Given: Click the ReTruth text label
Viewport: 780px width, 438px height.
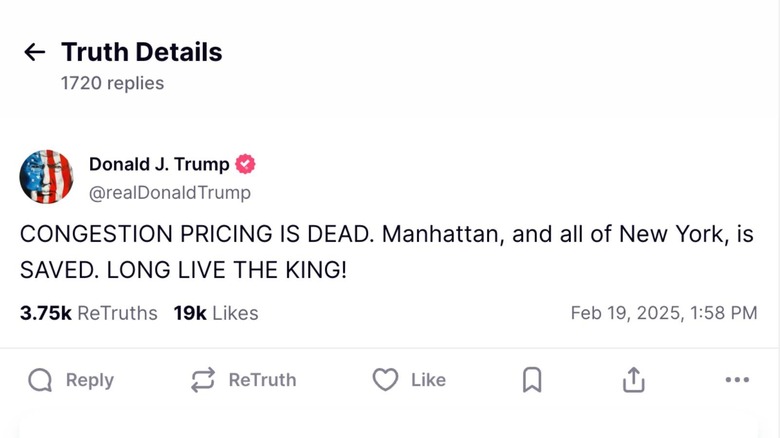Looking at the screenshot, I should [x=262, y=380].
